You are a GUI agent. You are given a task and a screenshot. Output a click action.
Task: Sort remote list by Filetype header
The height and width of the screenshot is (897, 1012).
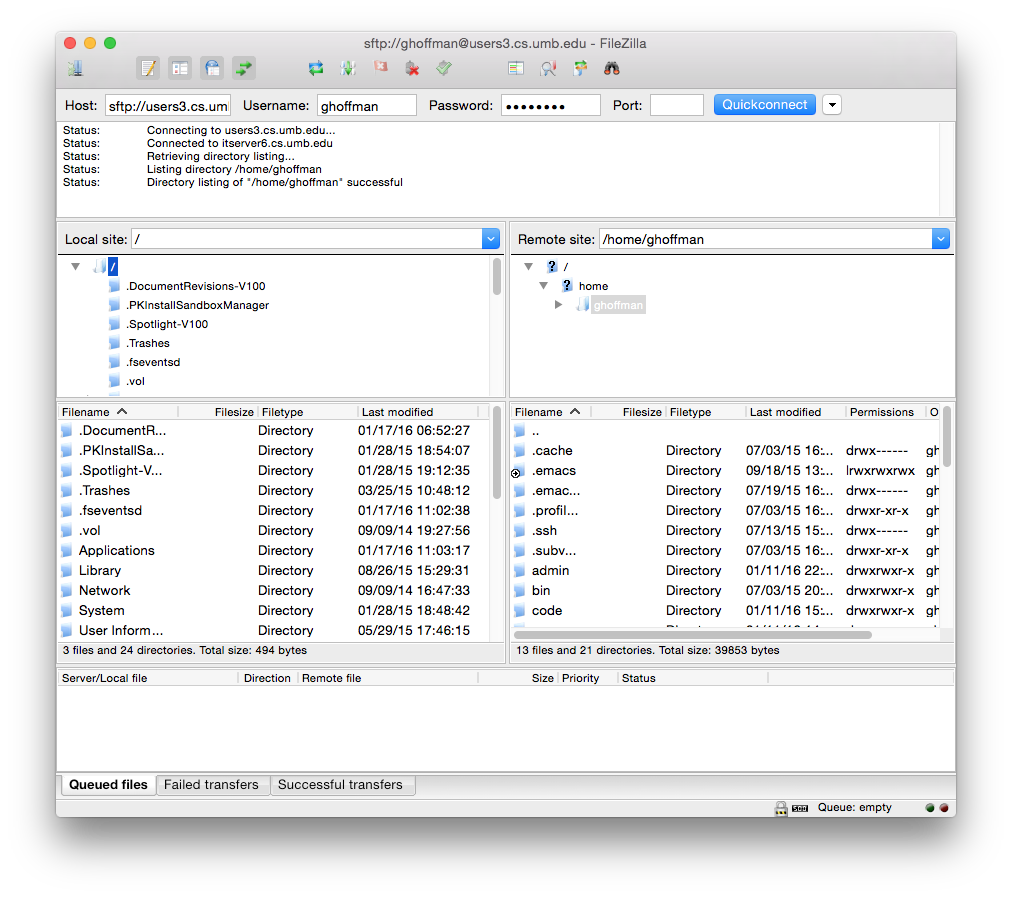(x=705, y=412)
